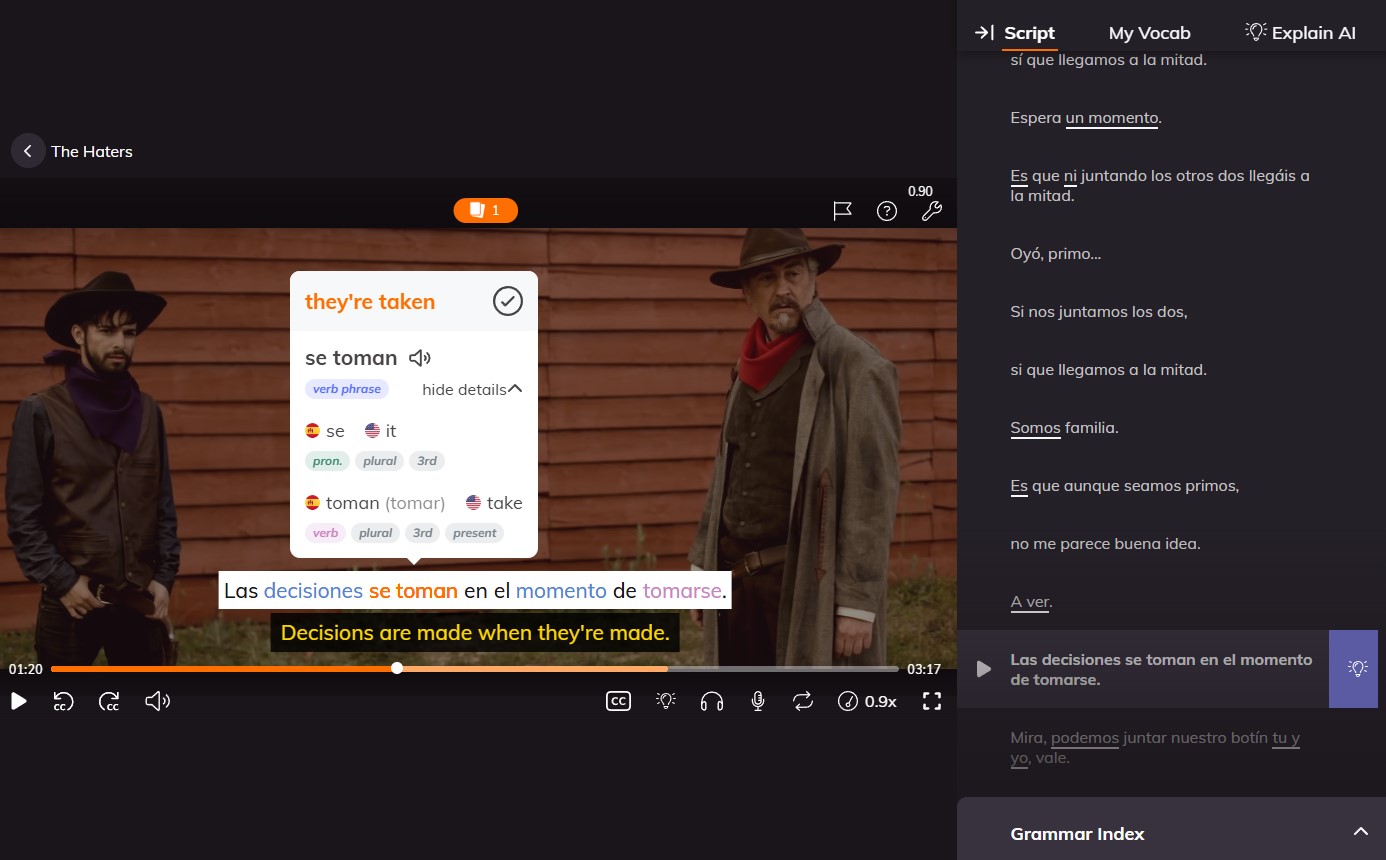1386x860 pixels.
Task: Rewind to previous caption
Action: tap(63, 702)
